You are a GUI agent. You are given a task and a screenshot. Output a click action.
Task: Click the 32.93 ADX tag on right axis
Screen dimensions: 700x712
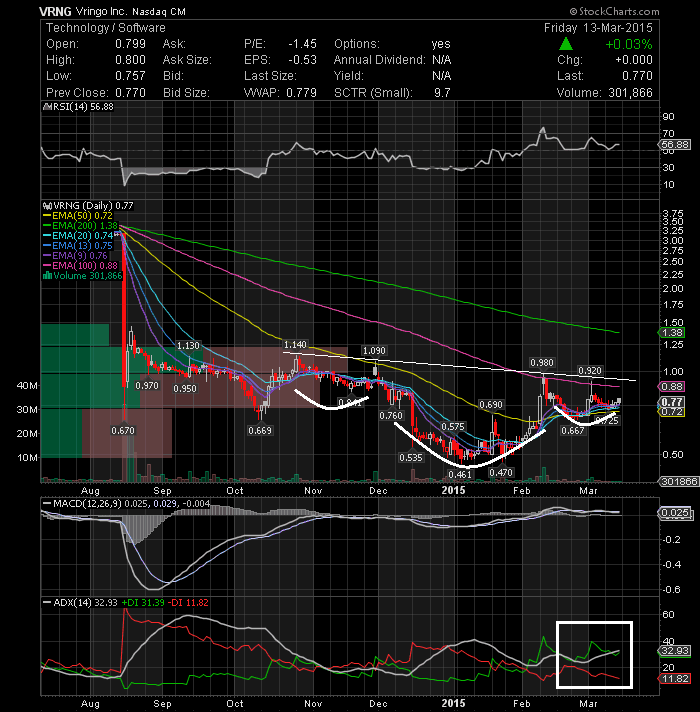(675, 651)
